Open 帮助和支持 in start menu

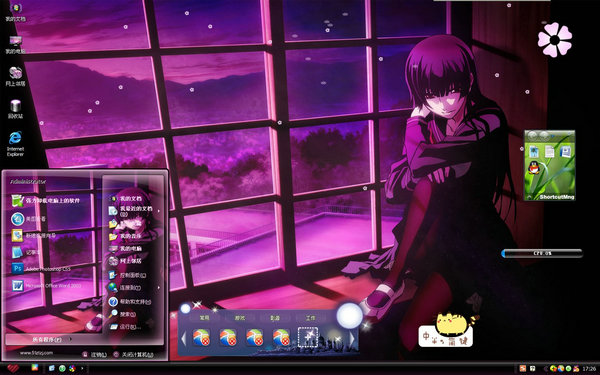pos(130,302)
